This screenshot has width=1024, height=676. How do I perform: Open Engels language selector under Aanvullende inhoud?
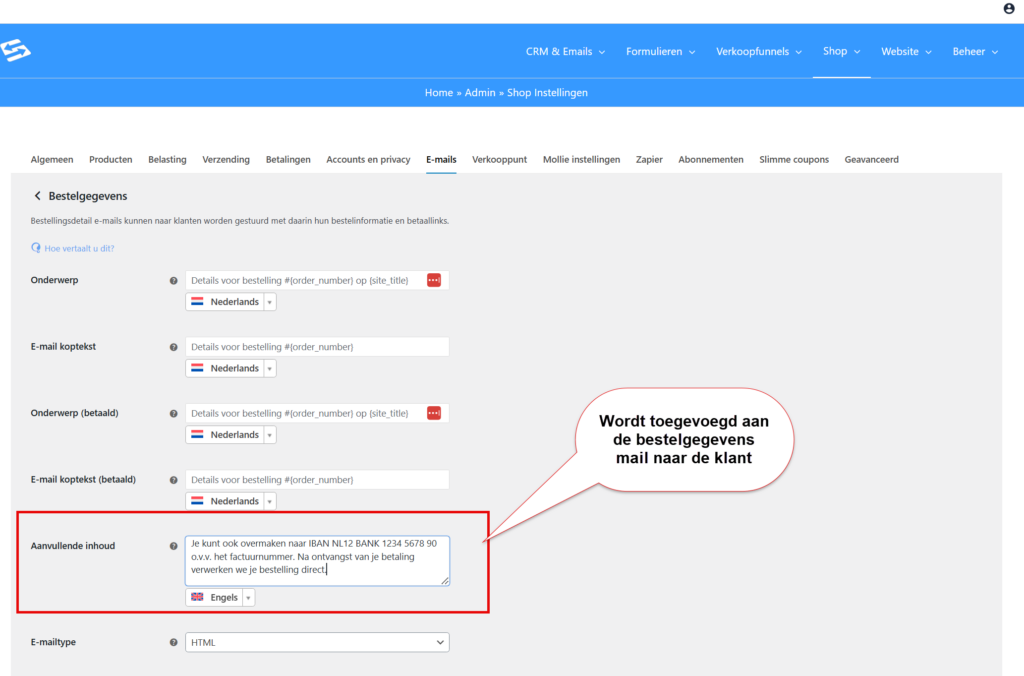[x=220, y=597]
